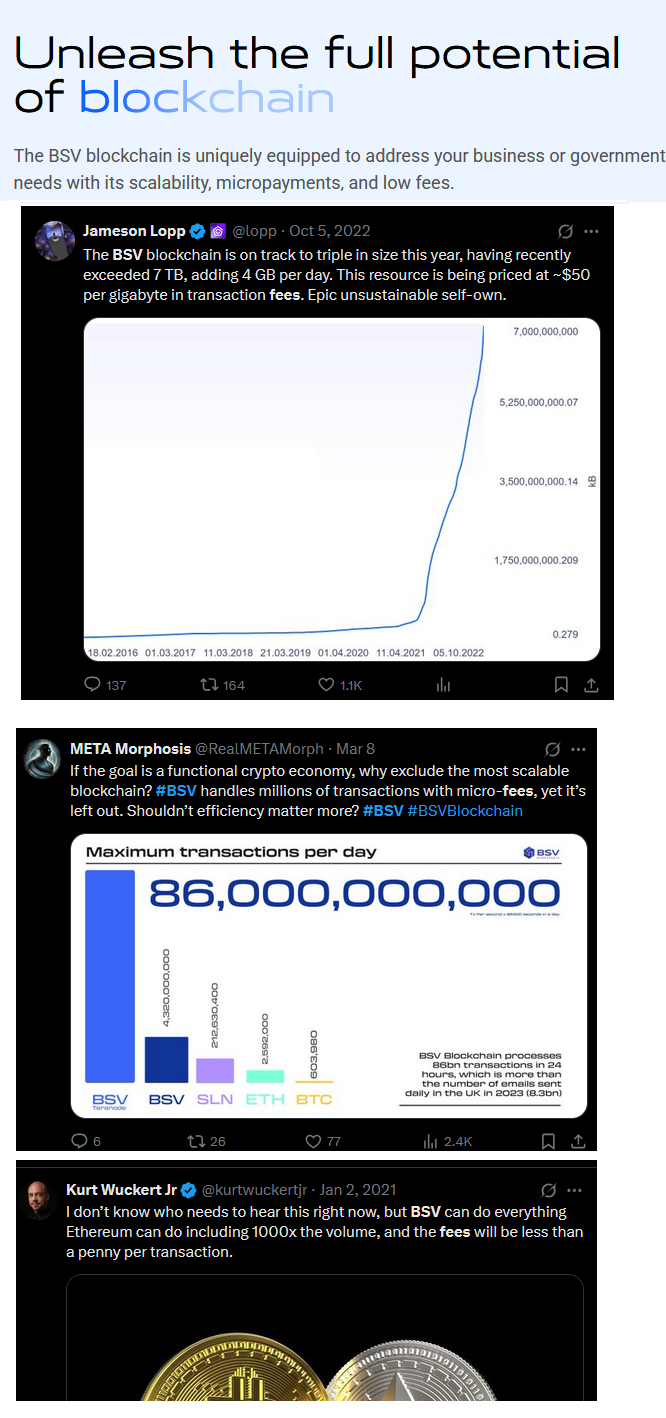Open more options on Jameson Lopp's tweet
Viewport: 666px width, 1418px height.
[592, 231]
